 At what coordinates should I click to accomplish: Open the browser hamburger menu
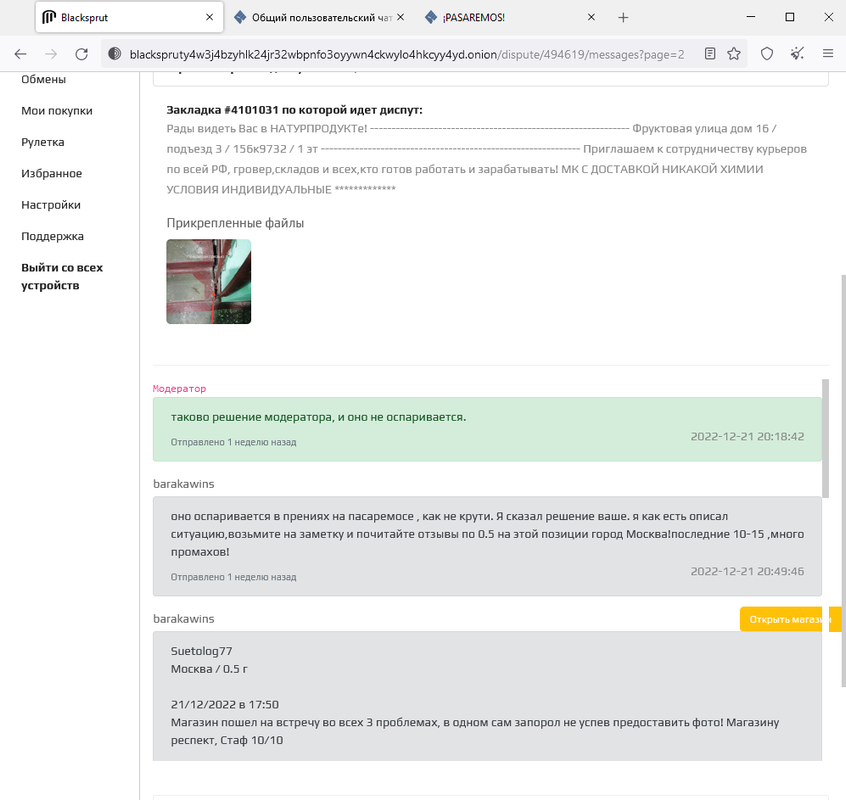point(828,53)
